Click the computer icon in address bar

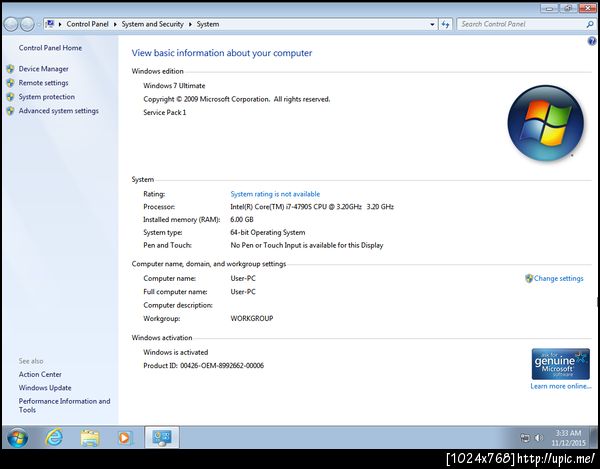coord(50,24)
